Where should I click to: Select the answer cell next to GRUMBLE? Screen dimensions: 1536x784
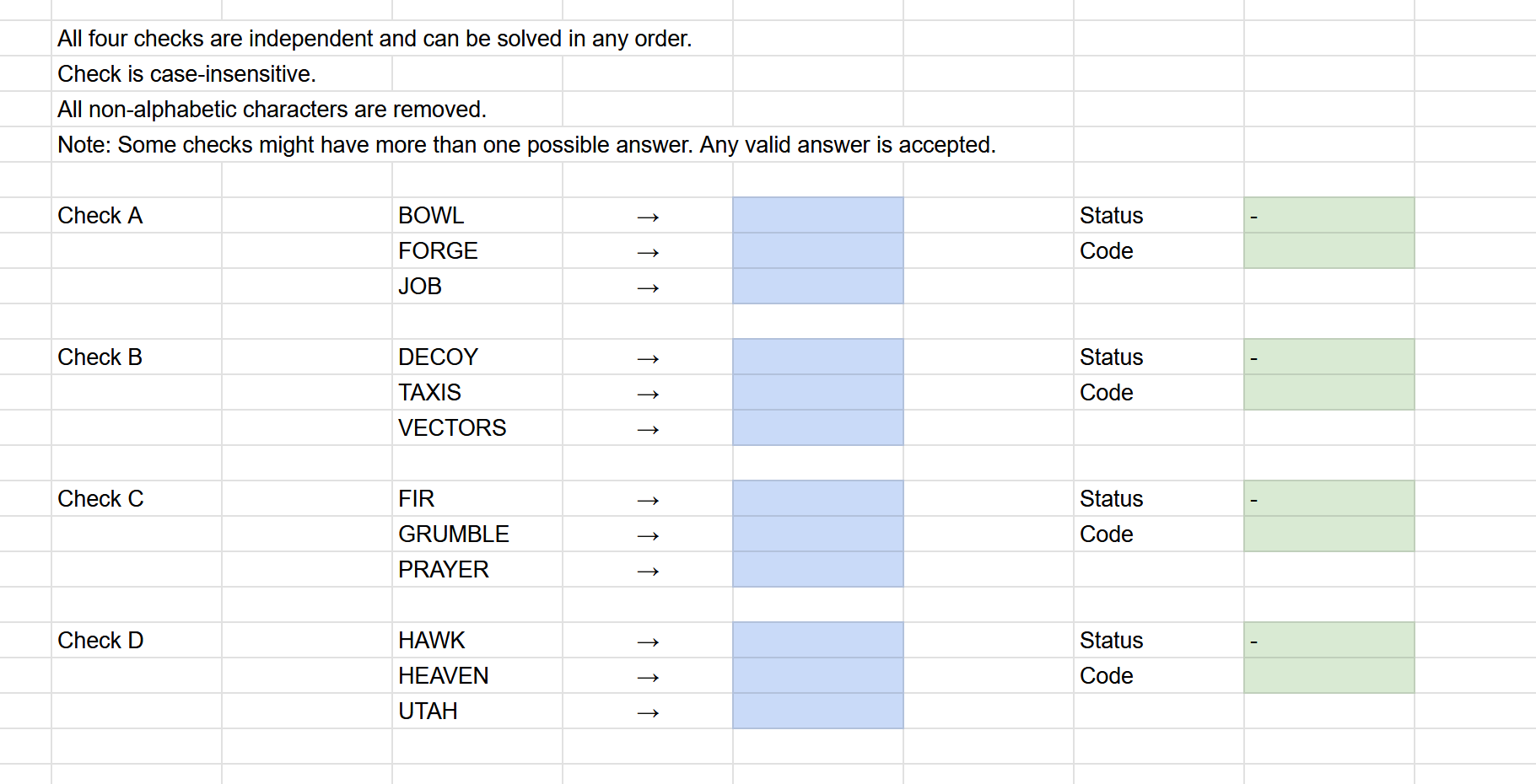817,534
